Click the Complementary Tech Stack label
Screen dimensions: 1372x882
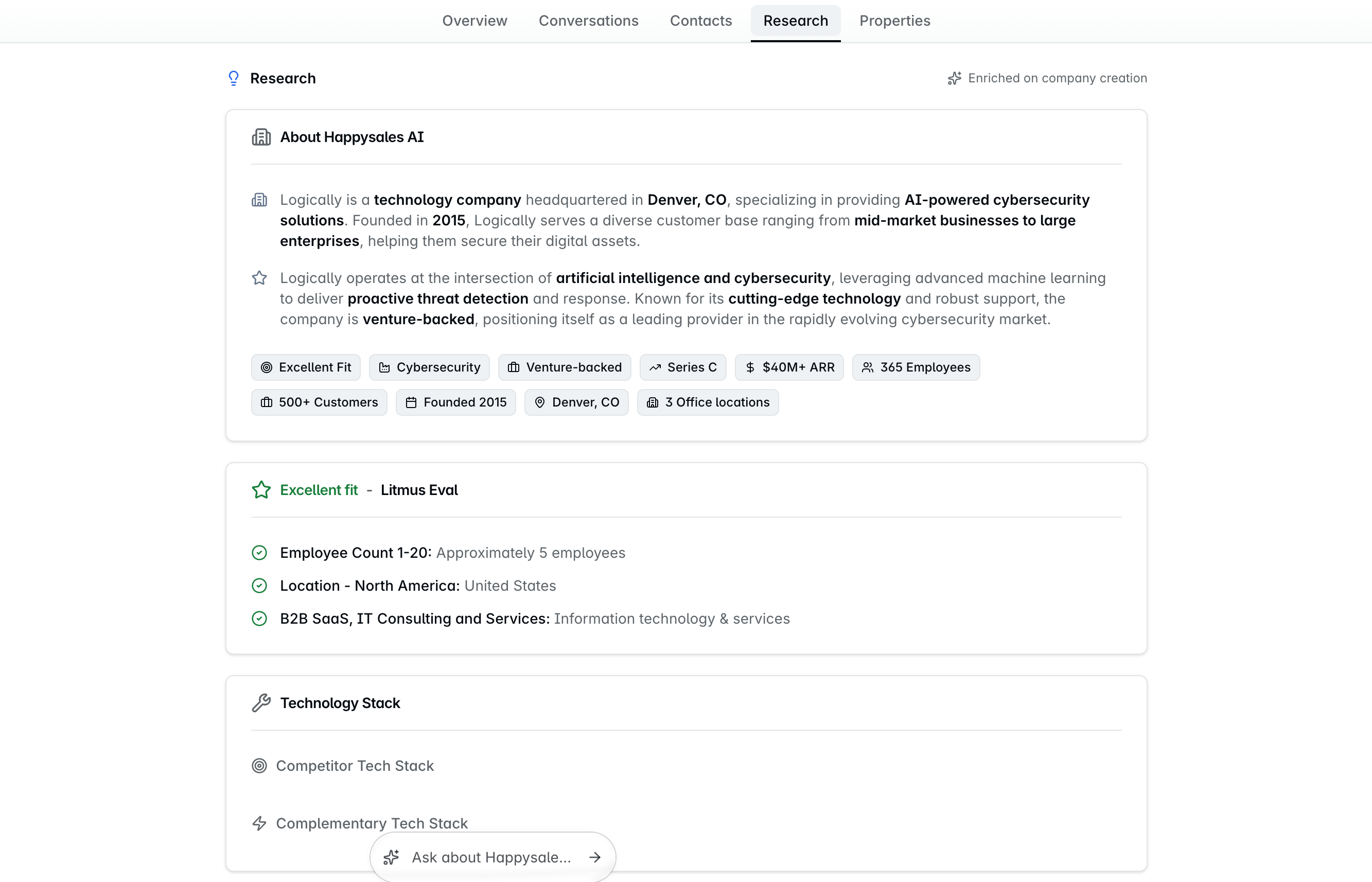(x=372, y=823)
